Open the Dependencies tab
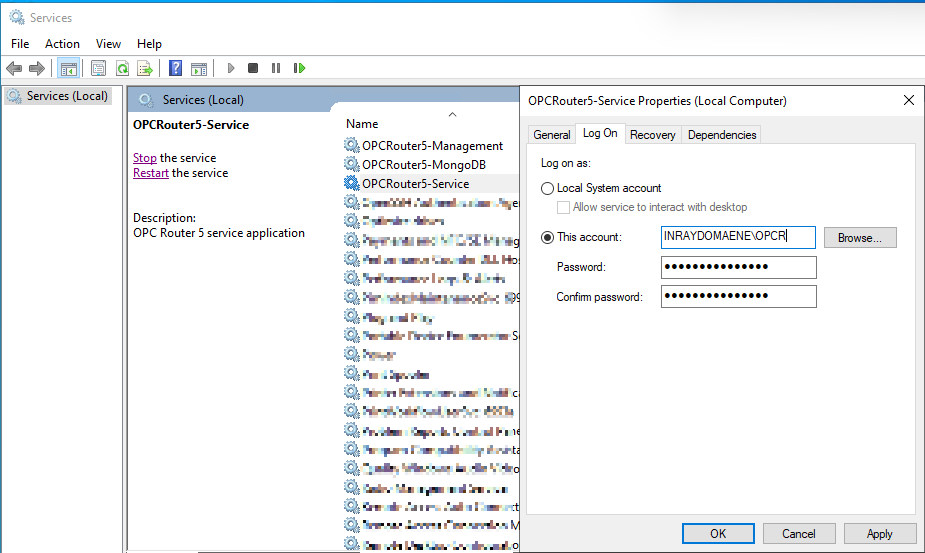The image size is (925, 553). 721,135
